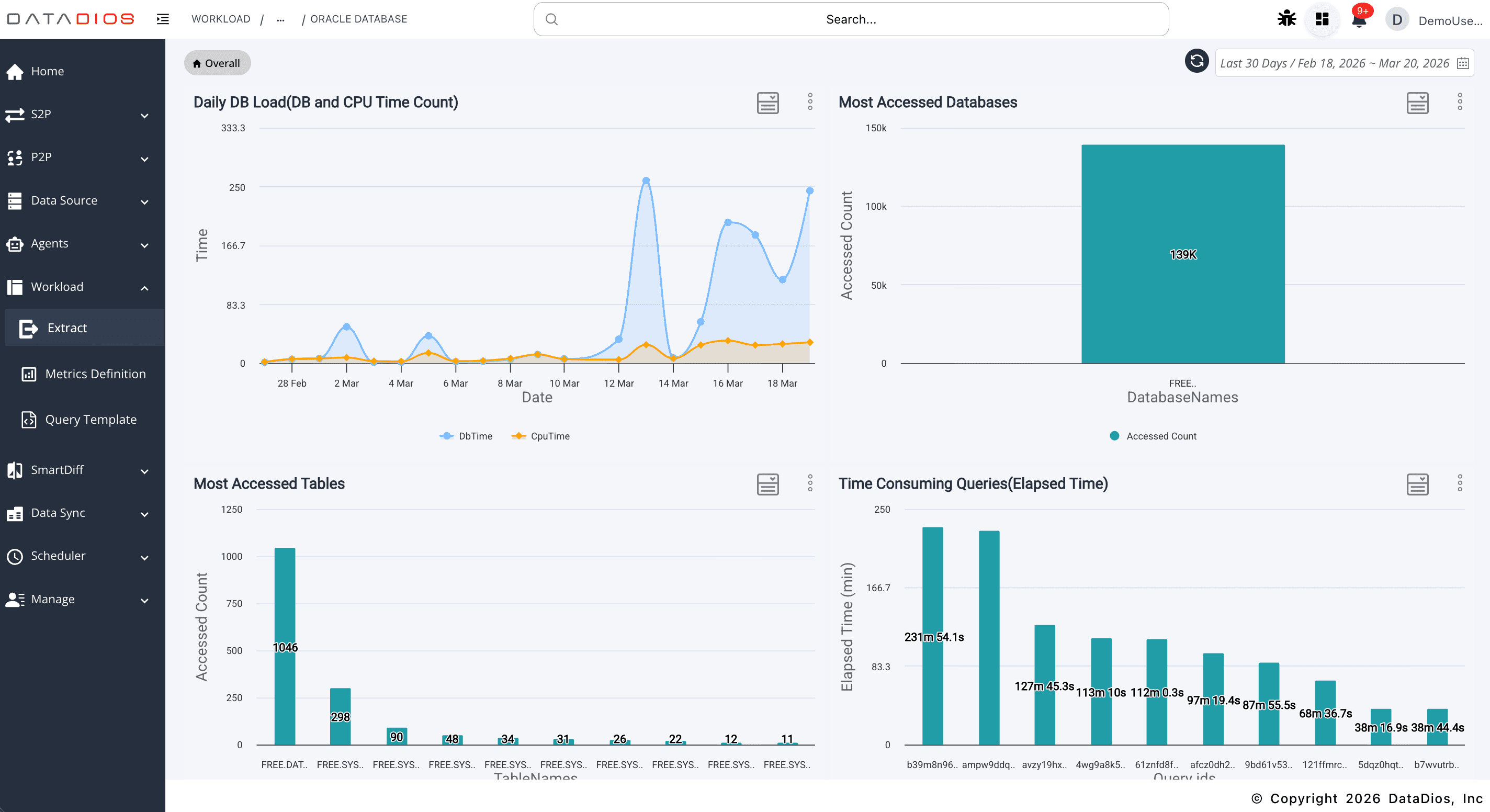This screenshot has width=1490, height=812.
Task: Open the debug/bug report icon in top bar
Action: 1286,18
